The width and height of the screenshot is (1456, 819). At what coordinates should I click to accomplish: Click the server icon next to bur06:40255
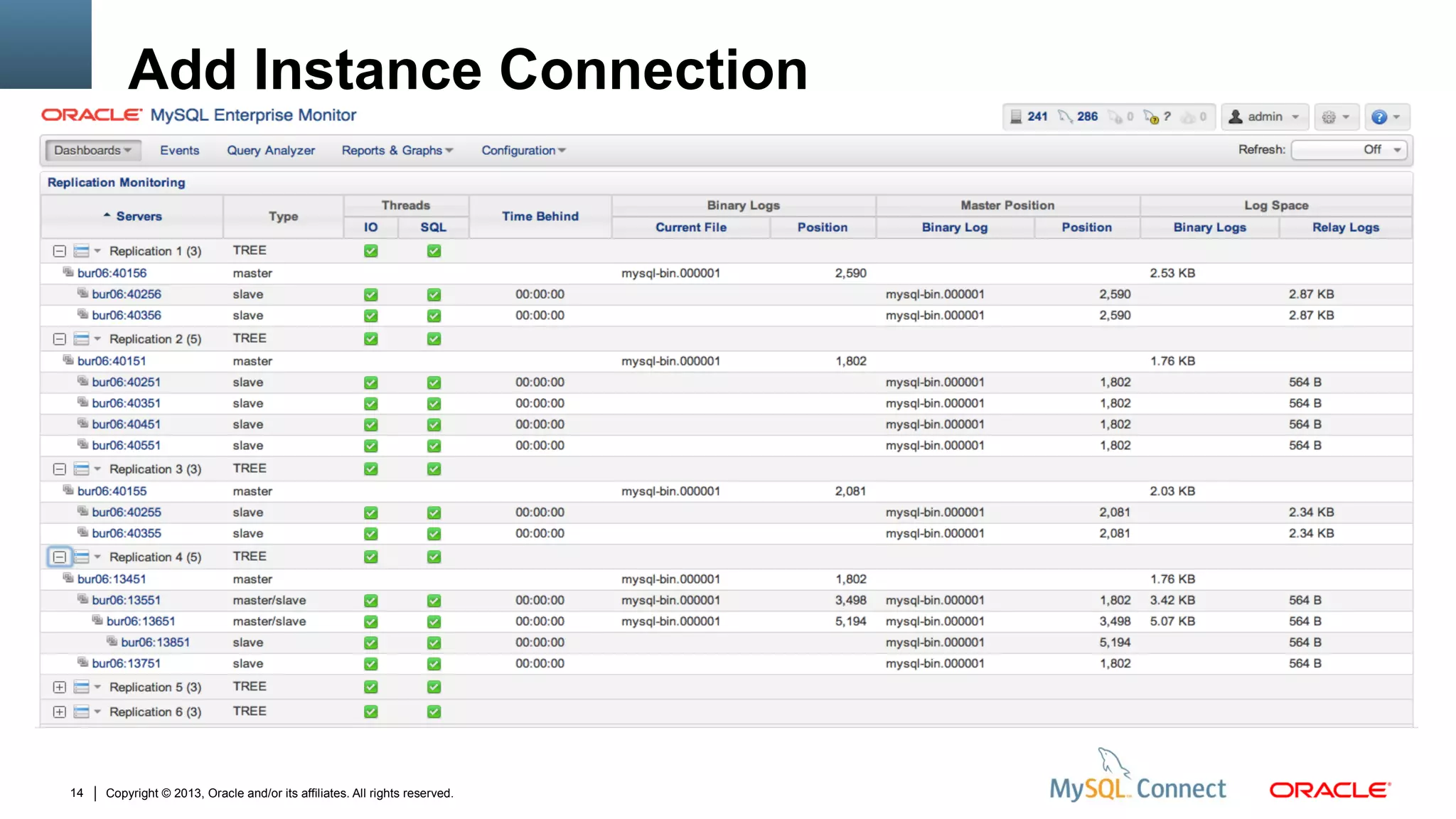(83, 512)
